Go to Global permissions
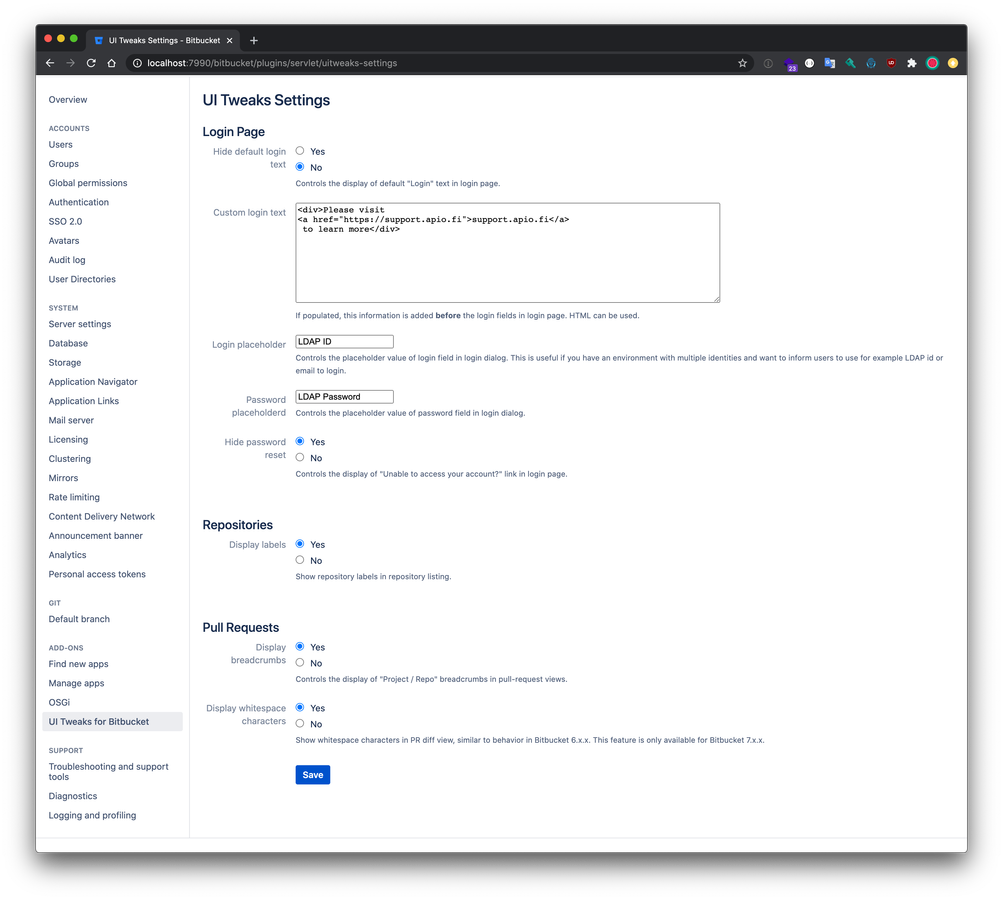 (88, 183)
